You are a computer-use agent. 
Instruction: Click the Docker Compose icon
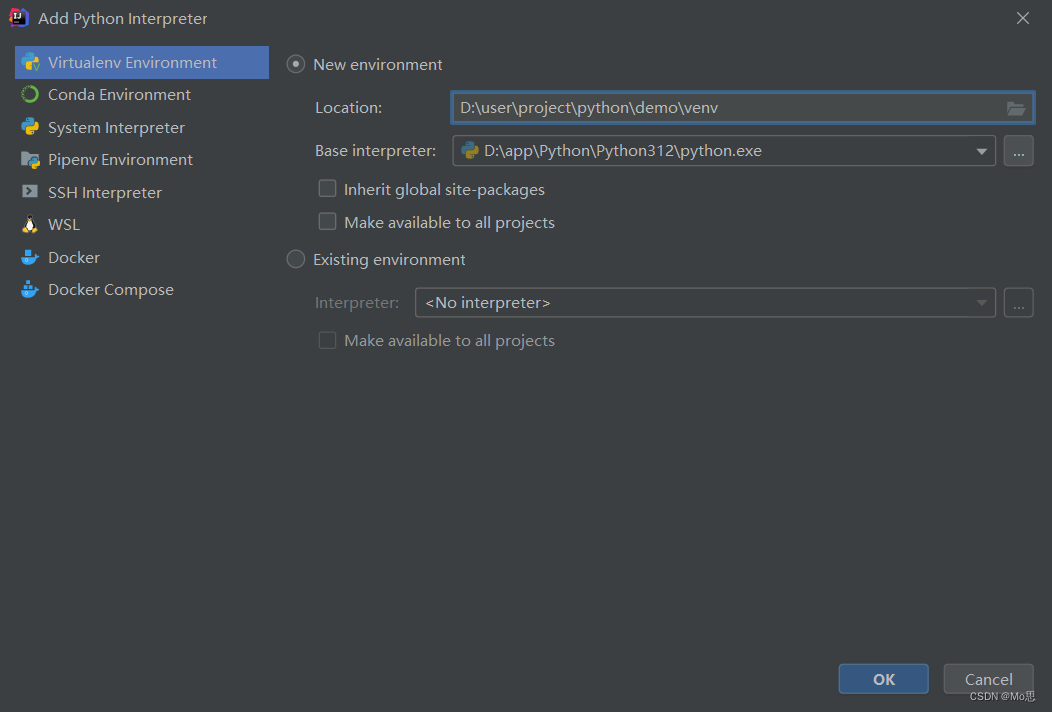coord(30,290)
